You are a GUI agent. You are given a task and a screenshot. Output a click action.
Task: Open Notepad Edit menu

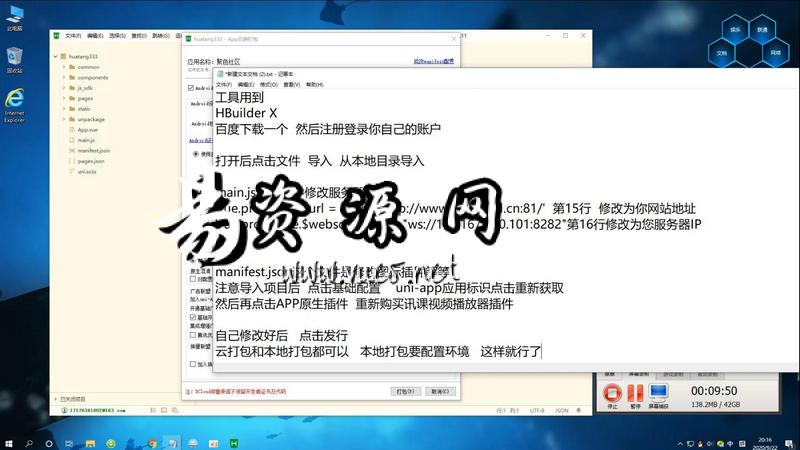246,85
